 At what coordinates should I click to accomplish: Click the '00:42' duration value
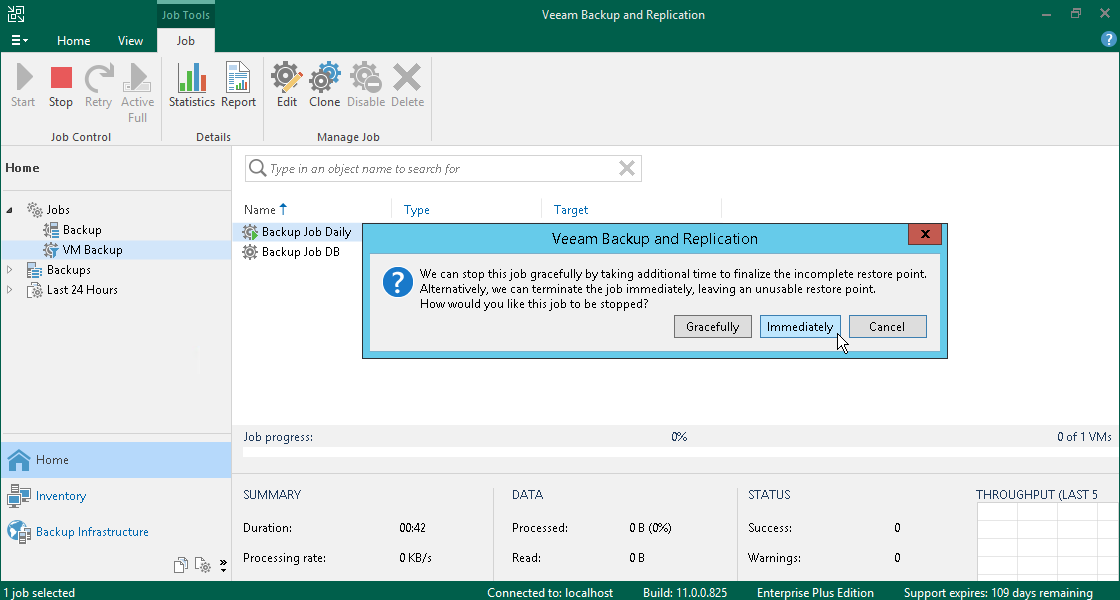(413, 528)
